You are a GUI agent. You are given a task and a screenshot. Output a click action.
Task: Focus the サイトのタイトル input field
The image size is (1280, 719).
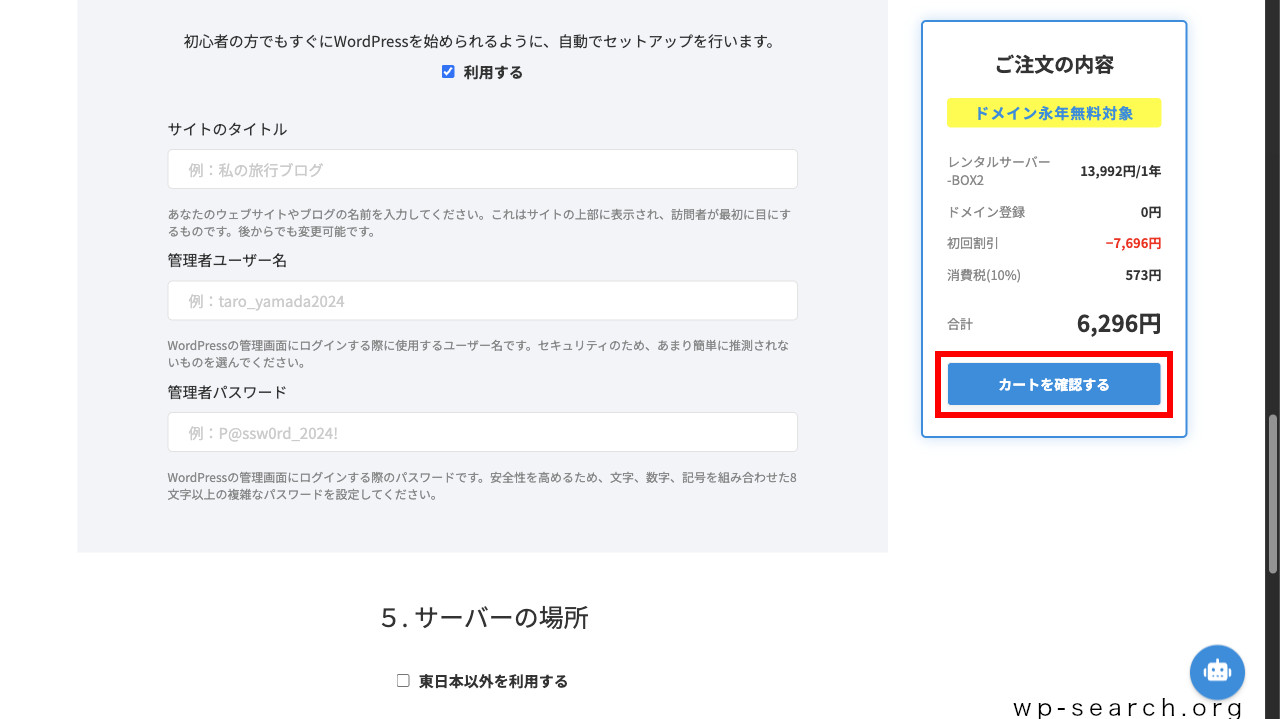482,169
